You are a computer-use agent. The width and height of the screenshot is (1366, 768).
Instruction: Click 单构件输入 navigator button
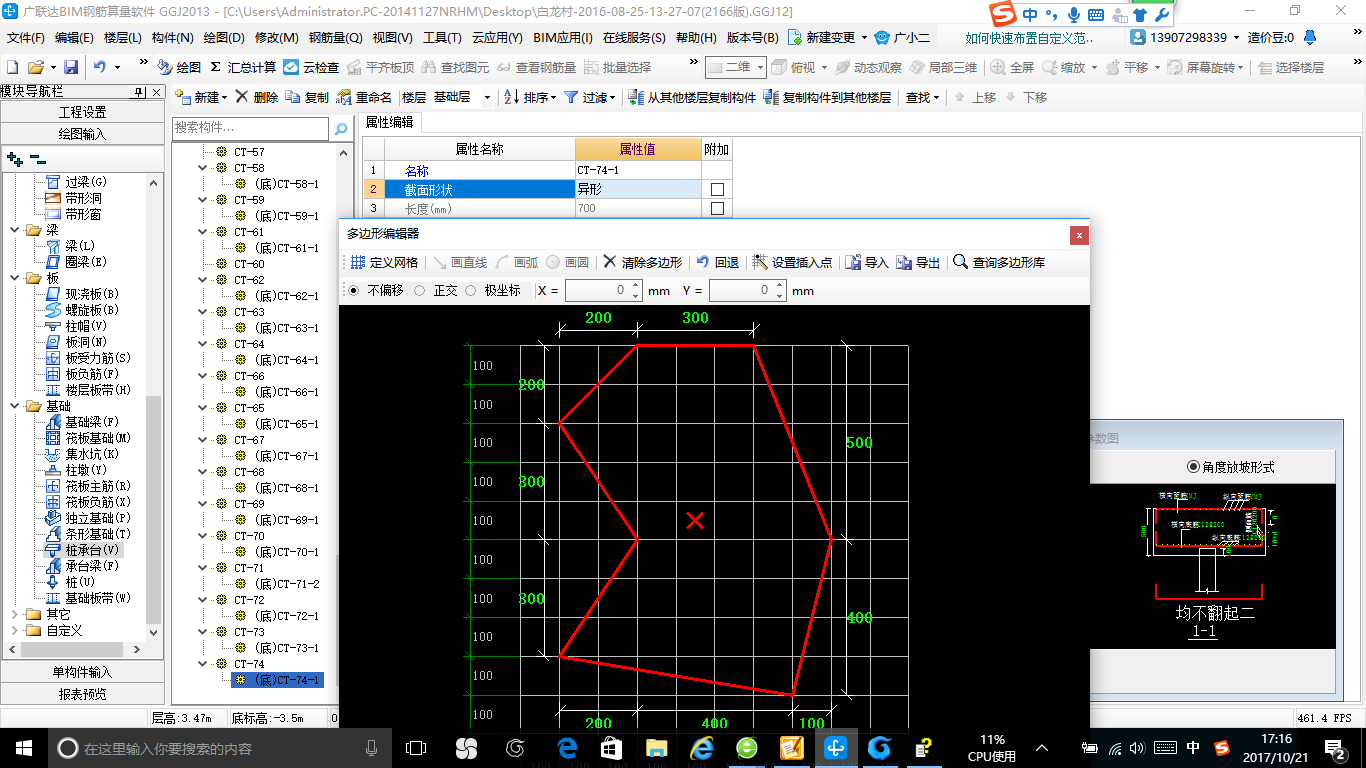[82, 672]
